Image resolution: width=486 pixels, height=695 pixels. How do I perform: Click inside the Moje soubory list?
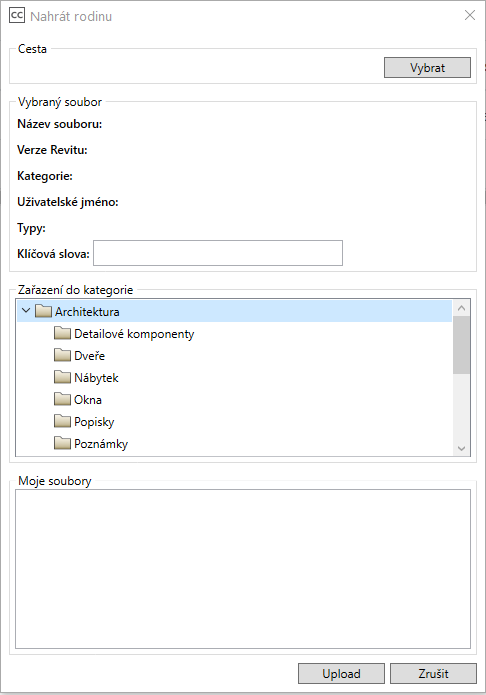(243, 569)
